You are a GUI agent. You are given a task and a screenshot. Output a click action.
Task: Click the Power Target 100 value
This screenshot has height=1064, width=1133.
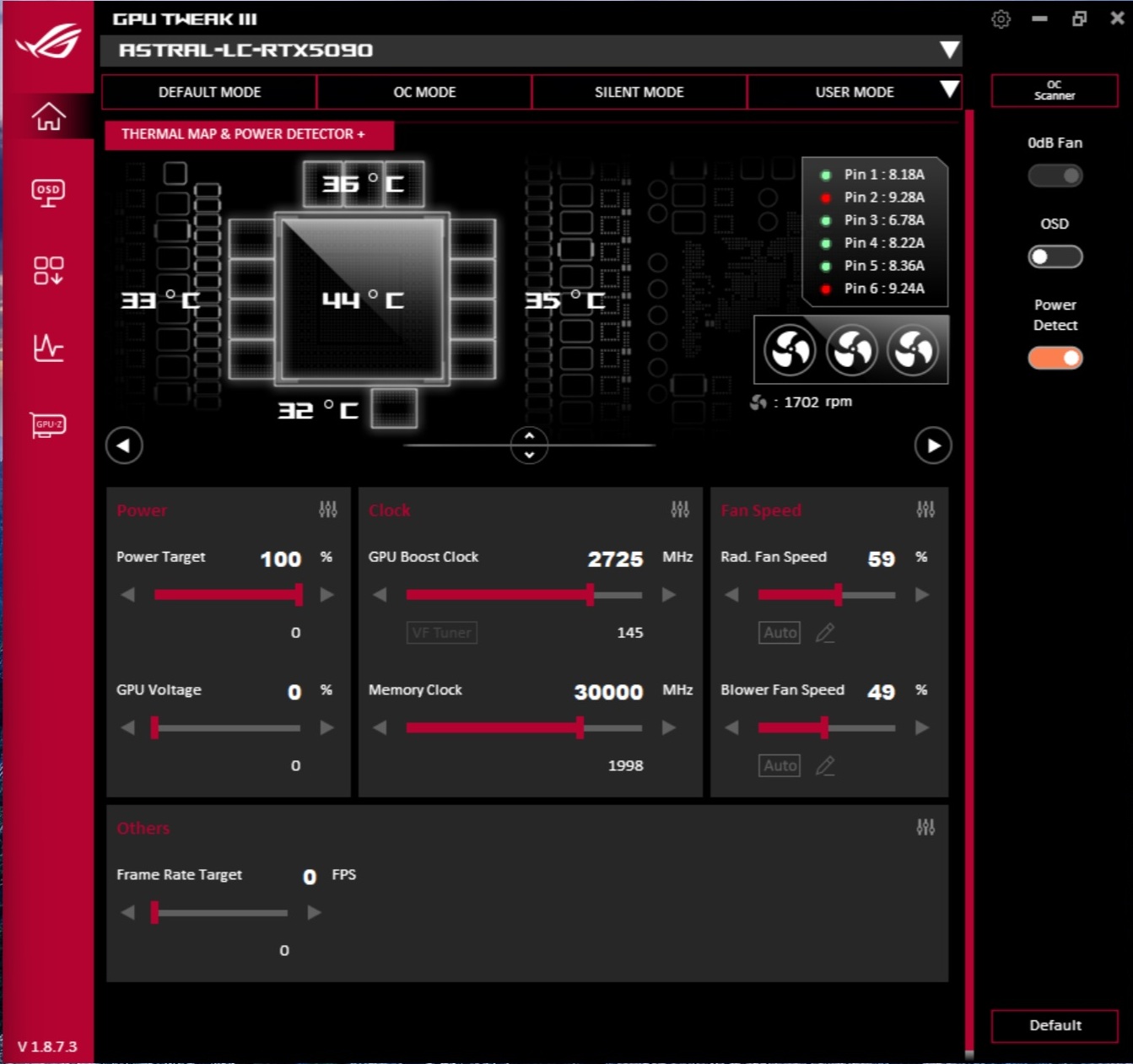pyautogui.click(x=280, y=559)
